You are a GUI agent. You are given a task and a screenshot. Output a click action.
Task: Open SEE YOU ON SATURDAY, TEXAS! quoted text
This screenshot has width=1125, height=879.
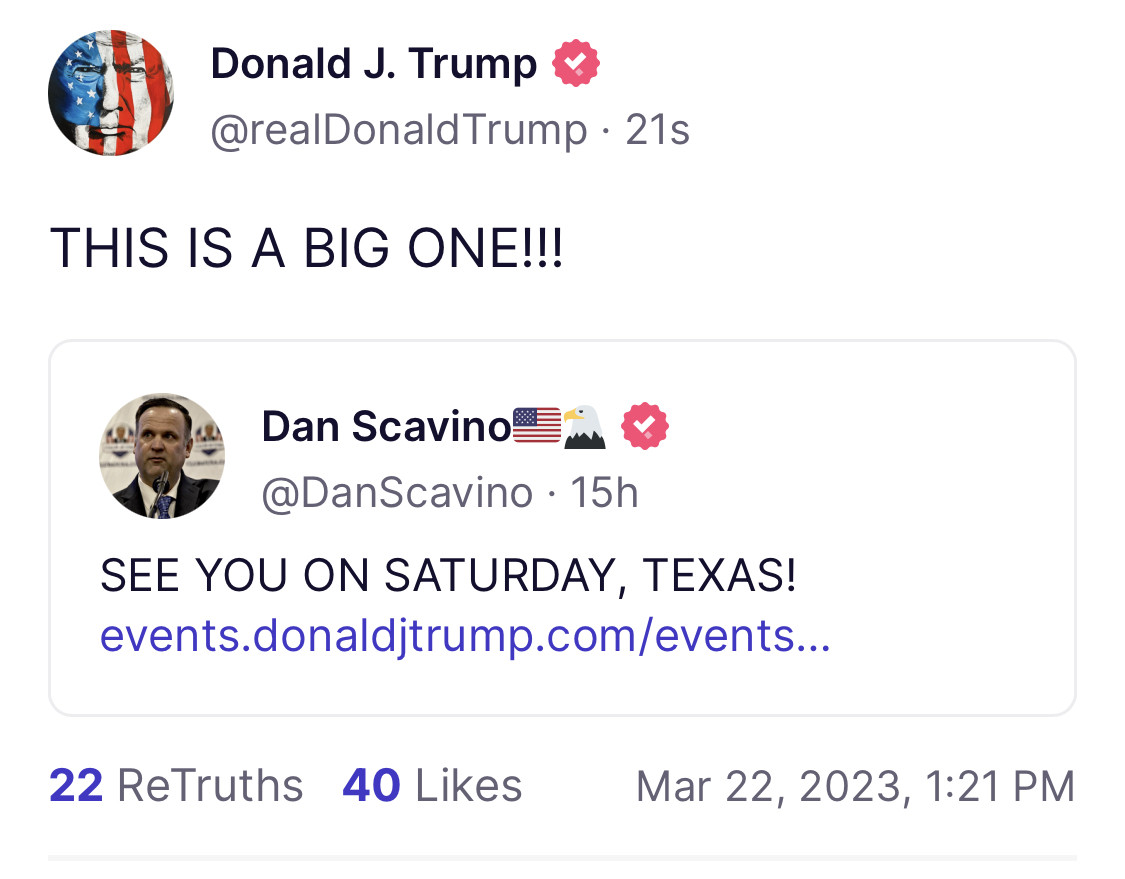point(448,575)
